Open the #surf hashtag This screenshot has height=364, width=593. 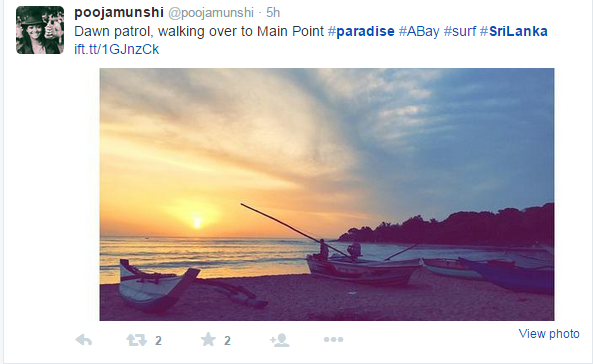point(459,31)
